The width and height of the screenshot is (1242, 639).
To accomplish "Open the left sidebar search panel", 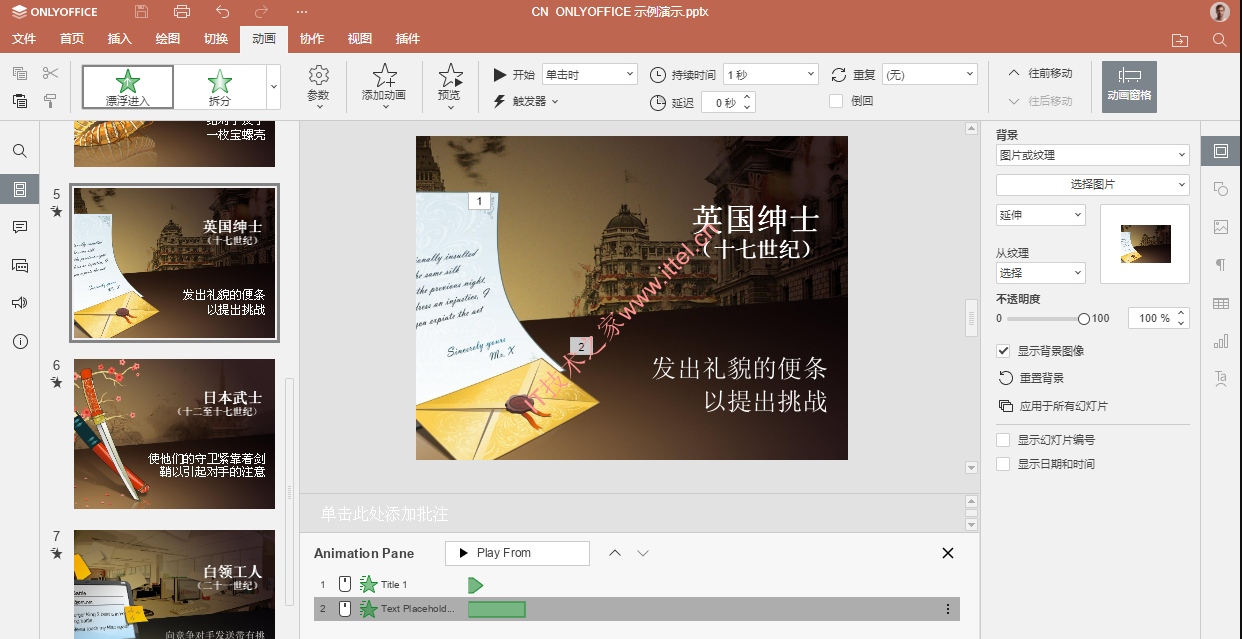I will click(x=20, y=151).
